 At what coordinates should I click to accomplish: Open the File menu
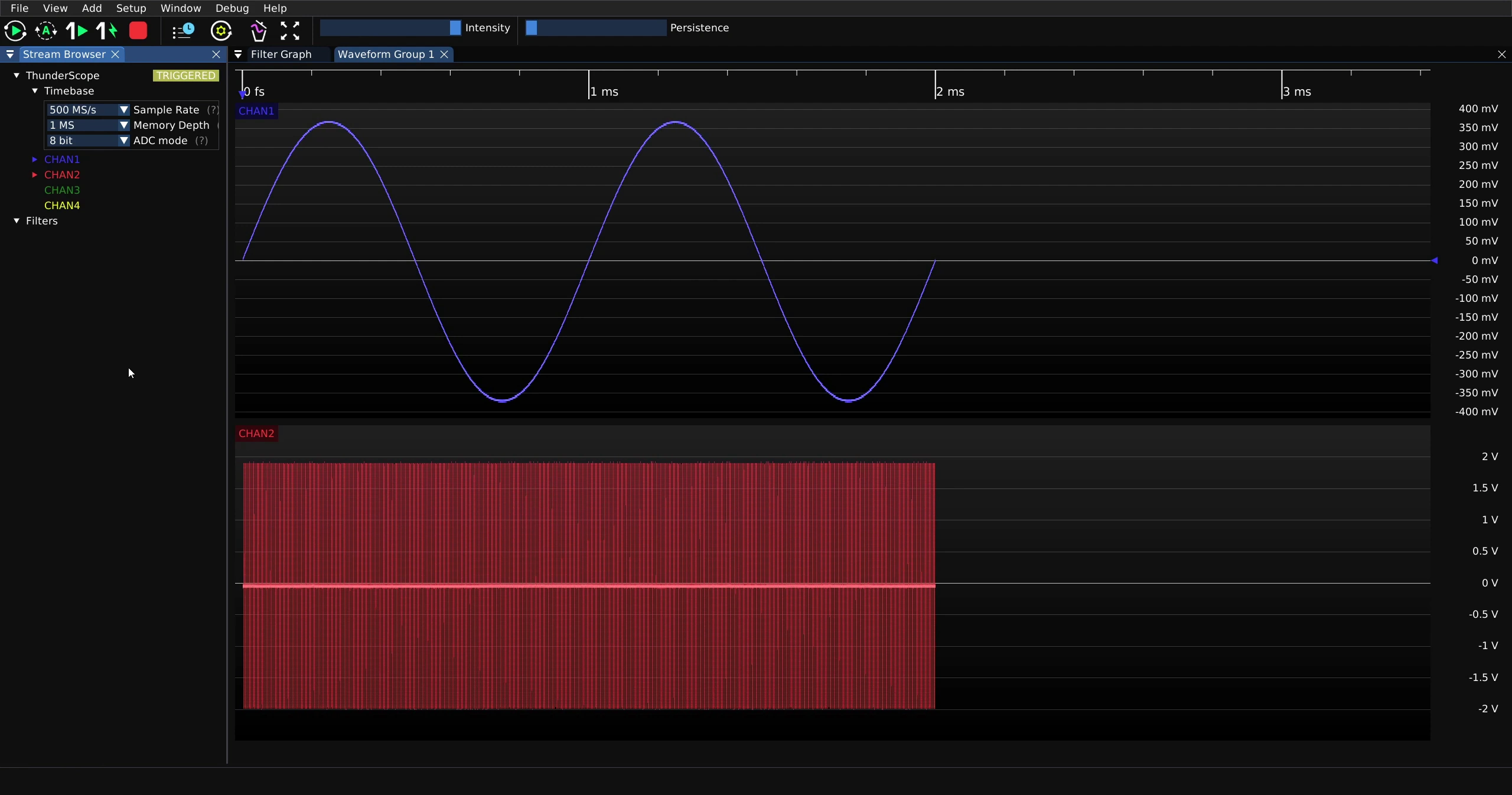click(x=19, y=8)
